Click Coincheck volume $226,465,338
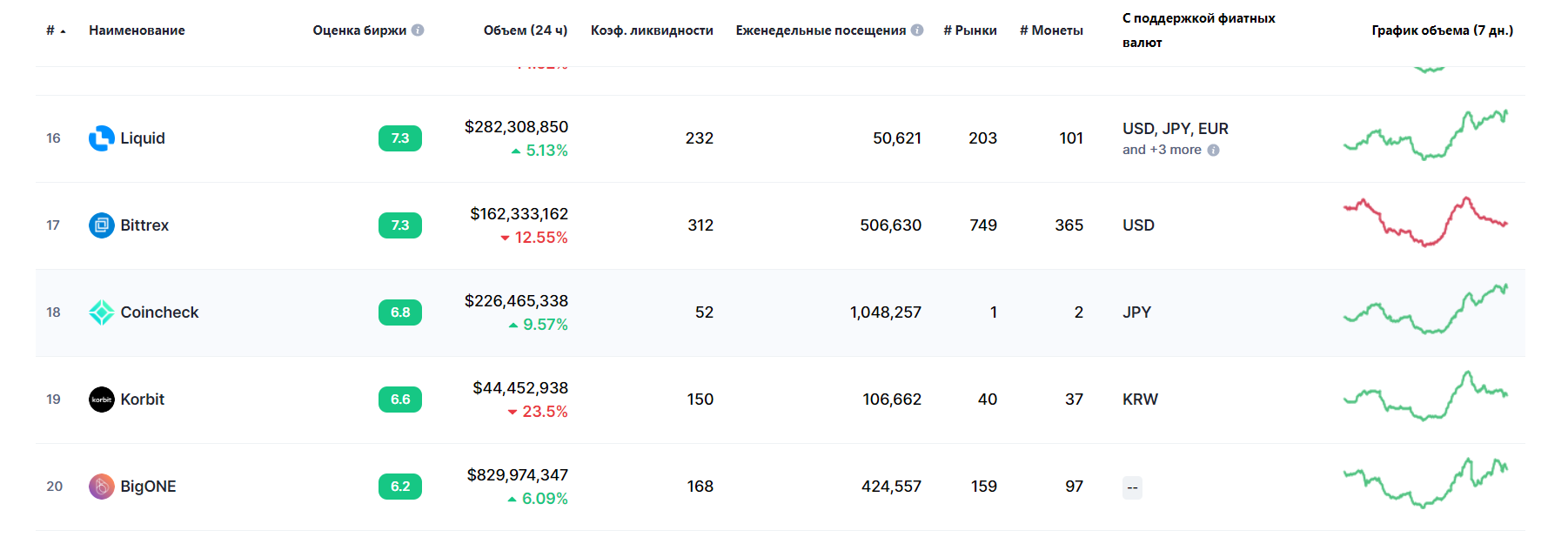 [x=516, y=301]
